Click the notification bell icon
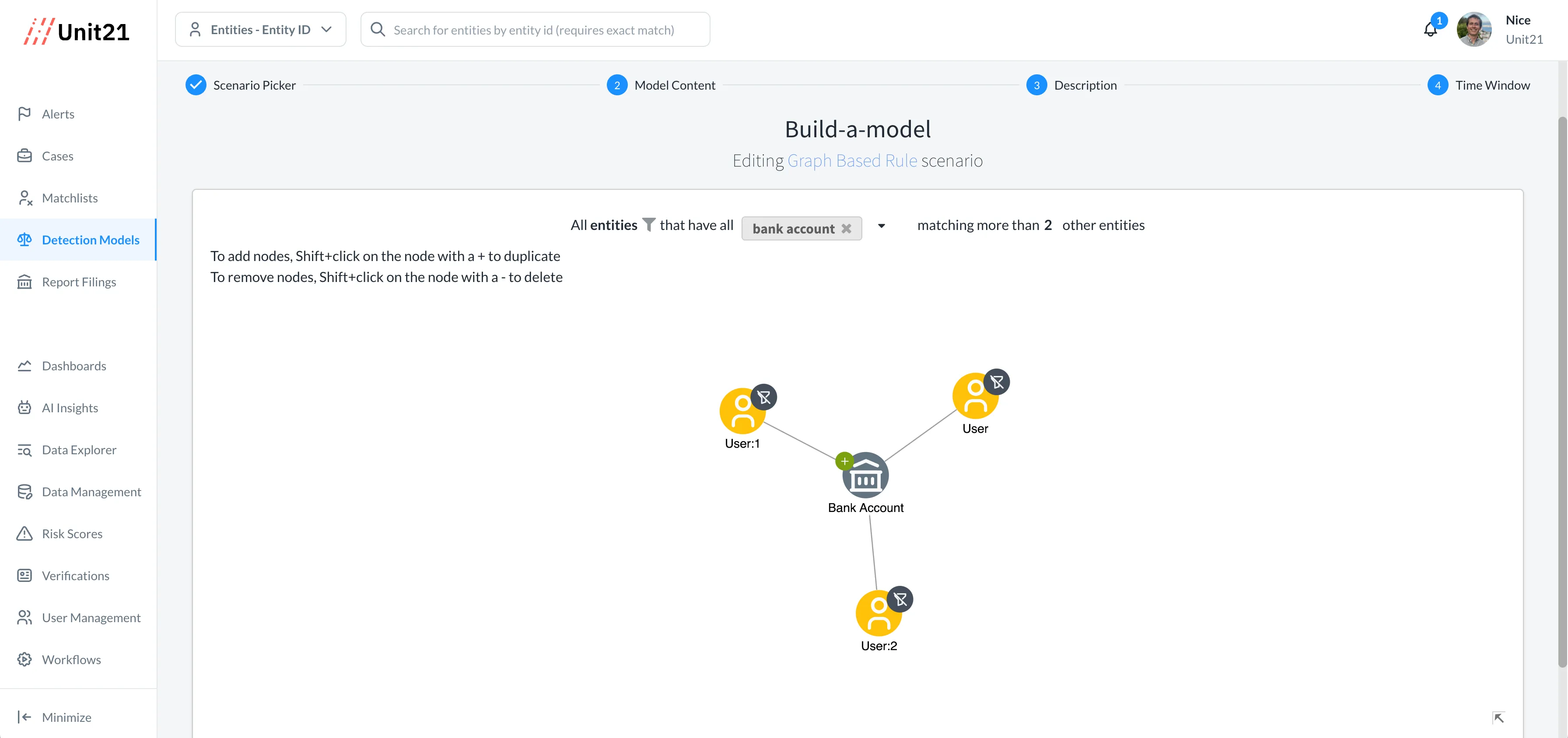The image size is (1568, 738). point(1431,30)
